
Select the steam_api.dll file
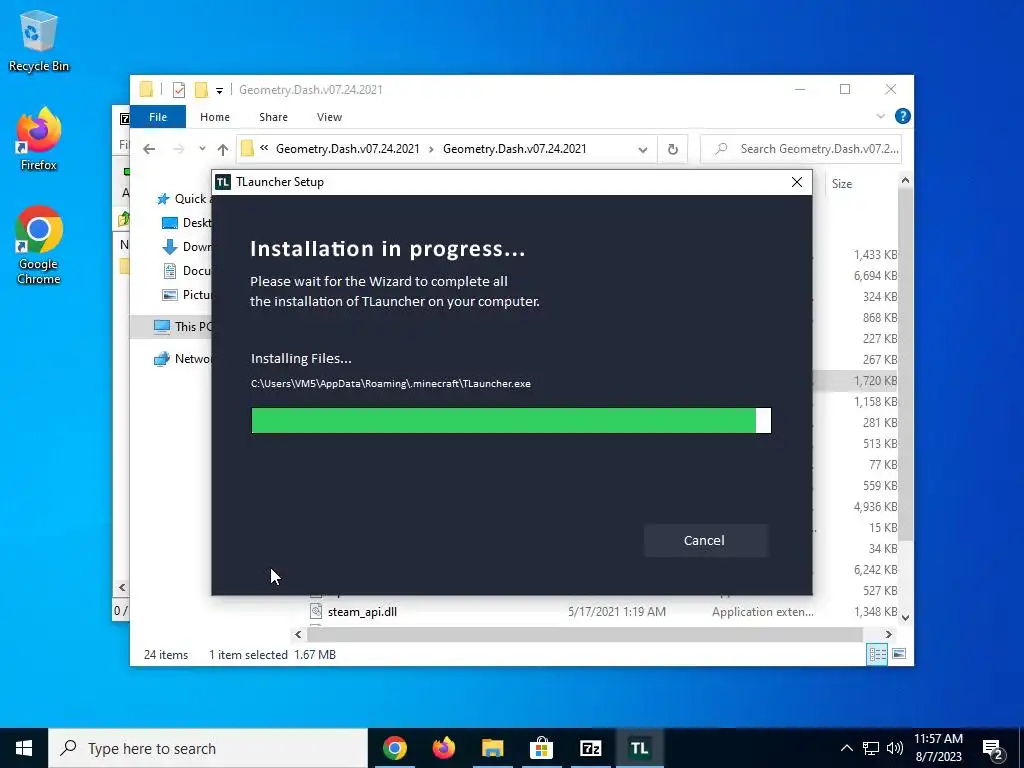coord(362,612)
